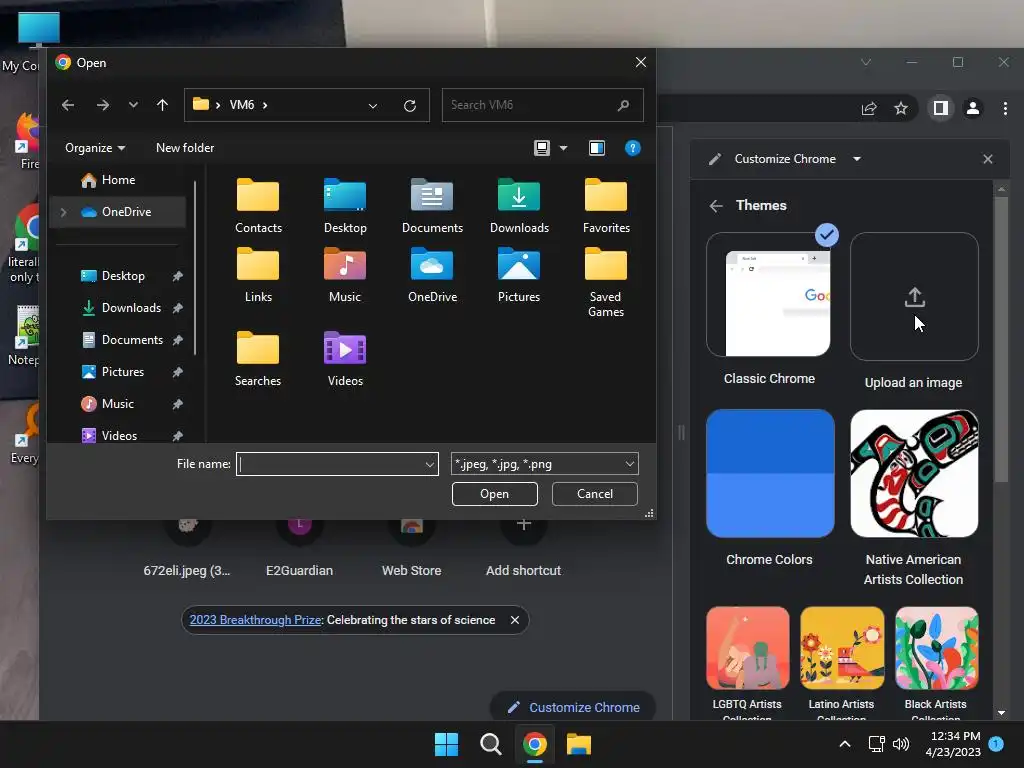Share this page in Chrome

869,108
